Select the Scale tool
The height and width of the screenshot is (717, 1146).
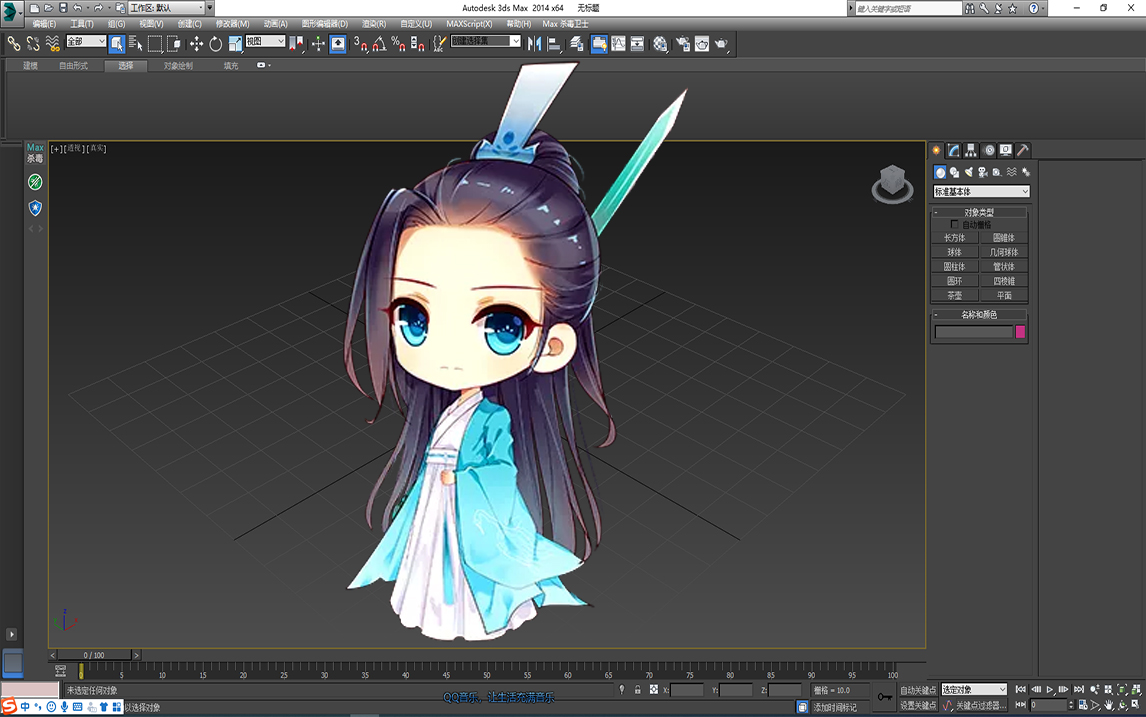pos(235,44)
